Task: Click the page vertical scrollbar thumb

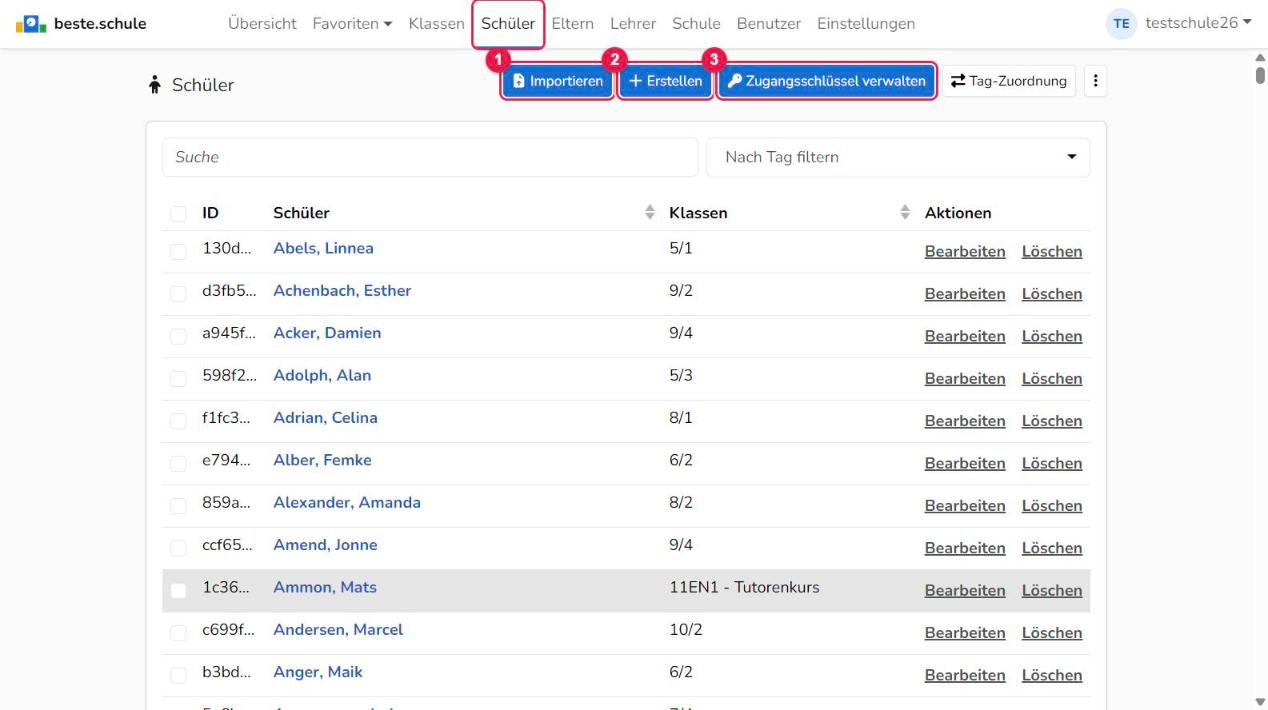Action: (x=1259, y=74)
